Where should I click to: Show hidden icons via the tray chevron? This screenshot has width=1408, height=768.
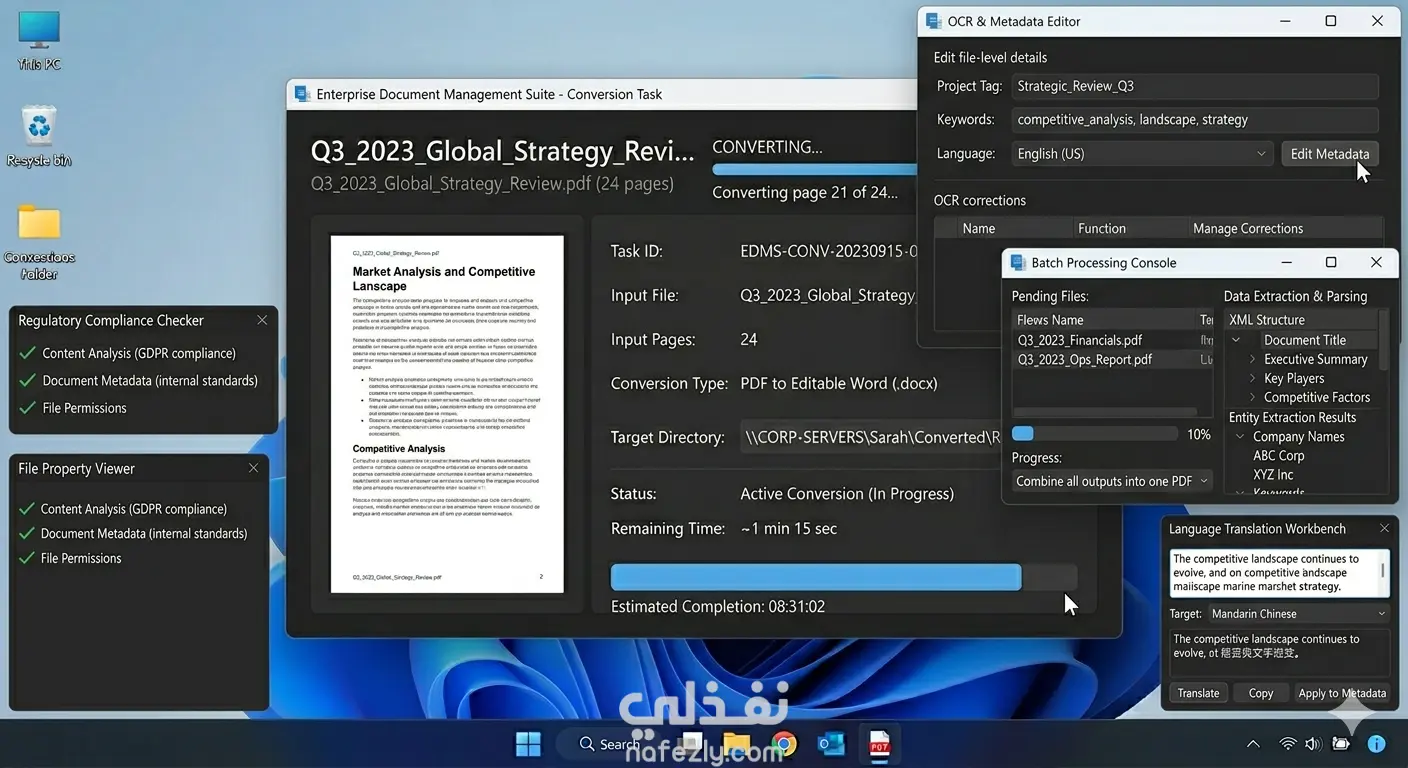pyautogui.click(x=1253, y=744)
